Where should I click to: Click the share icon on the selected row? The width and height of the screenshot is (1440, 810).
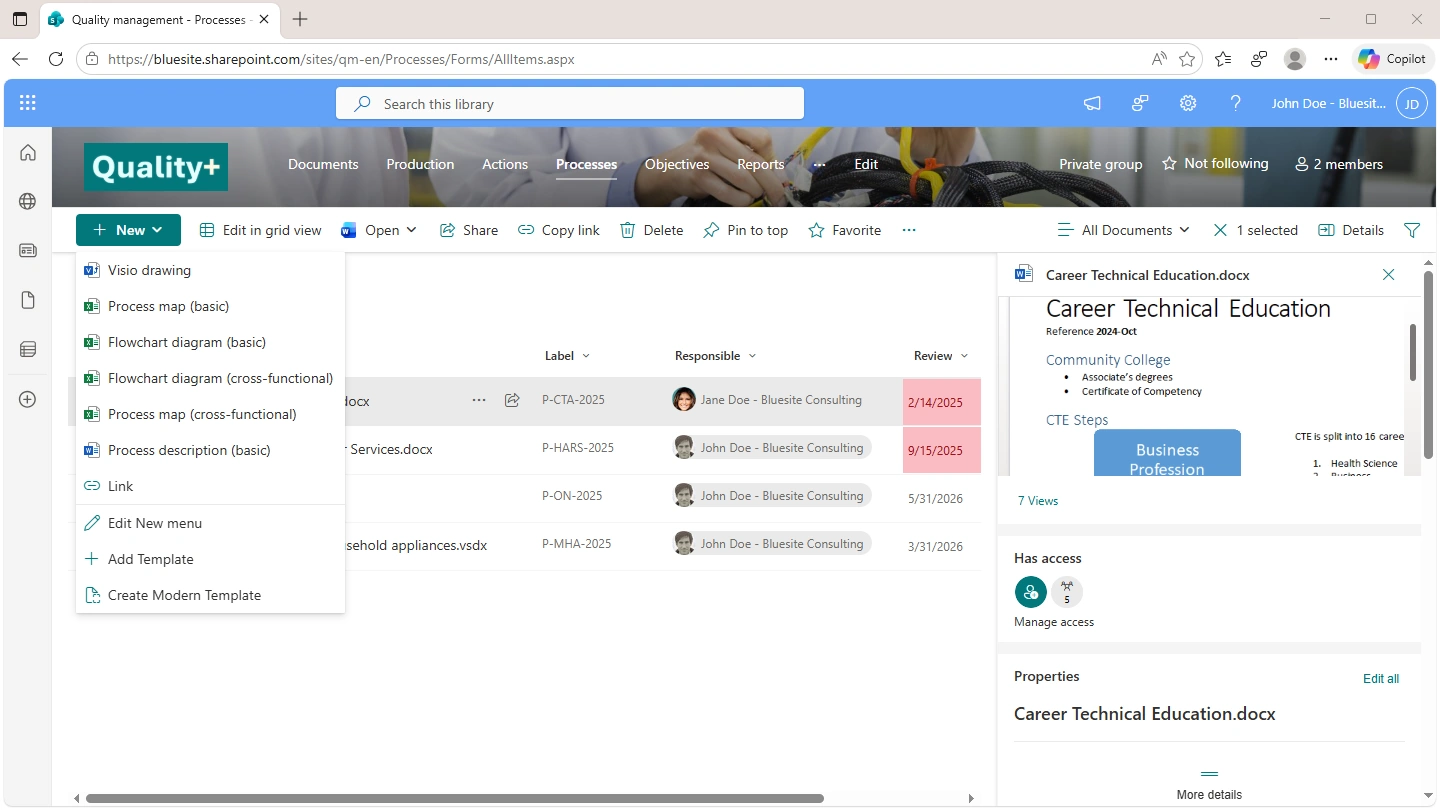512,400
